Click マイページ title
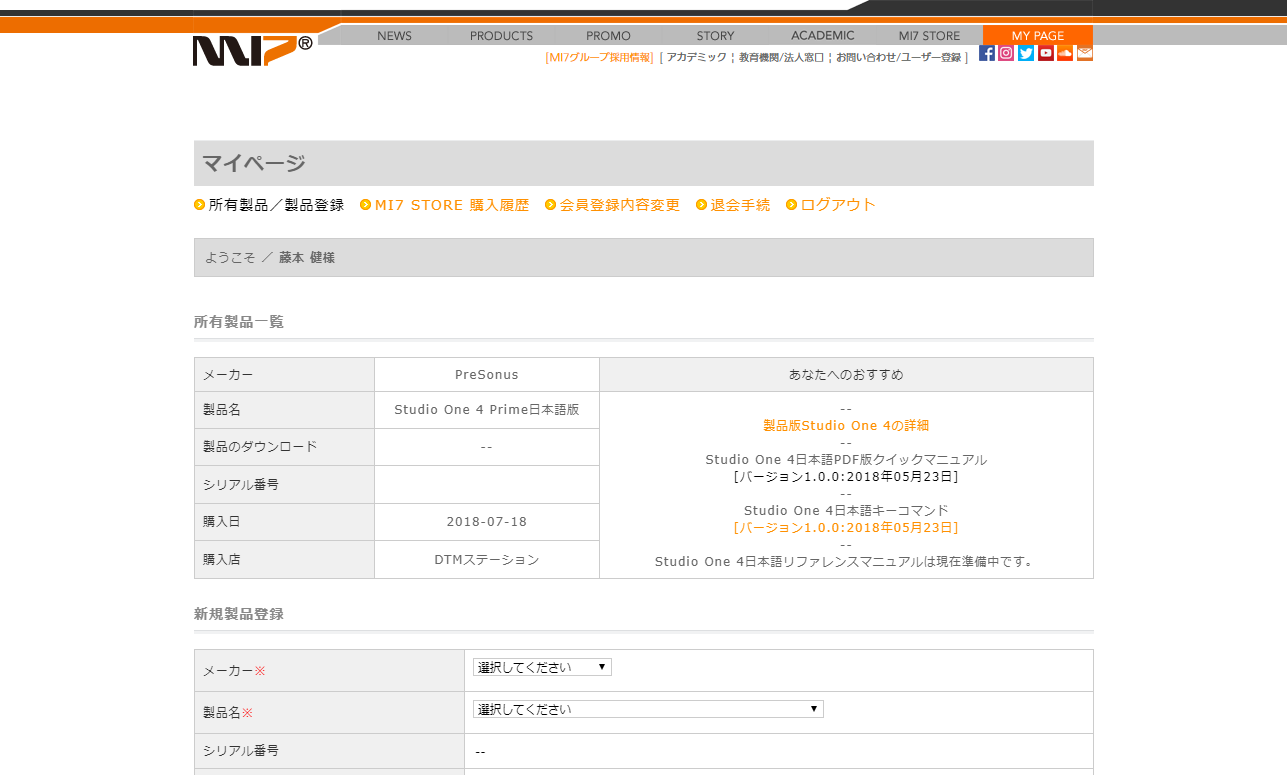 pos(254,163)
